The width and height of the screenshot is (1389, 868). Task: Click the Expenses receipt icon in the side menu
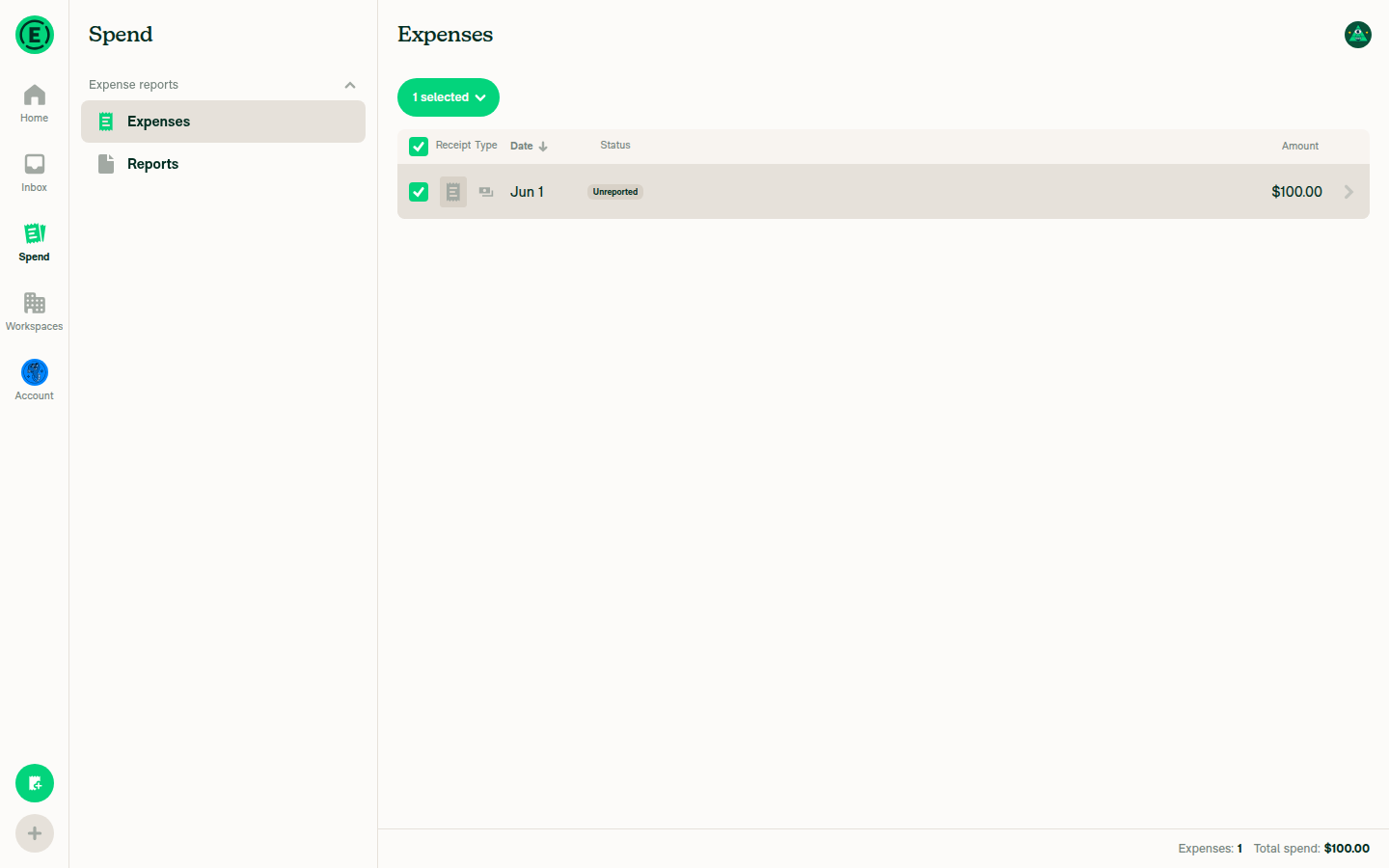pos(106,122)
